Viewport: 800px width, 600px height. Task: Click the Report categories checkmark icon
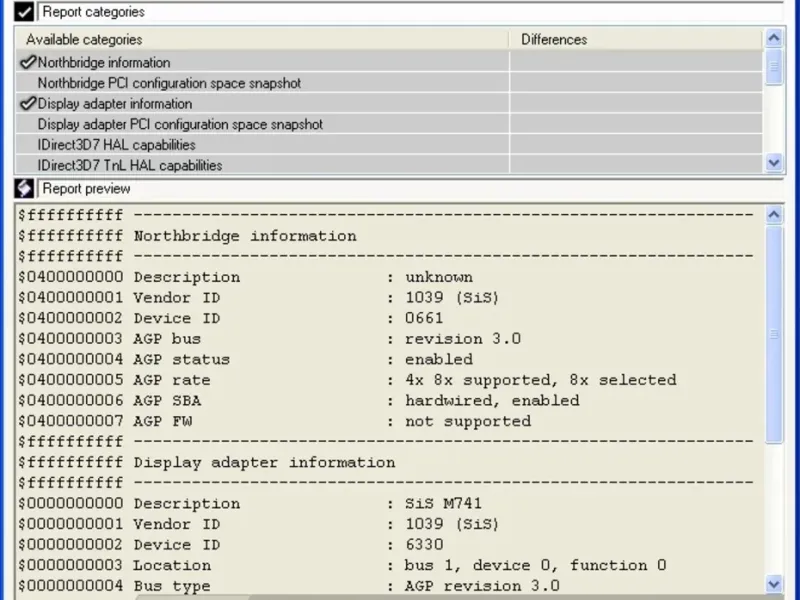point(24,12)
